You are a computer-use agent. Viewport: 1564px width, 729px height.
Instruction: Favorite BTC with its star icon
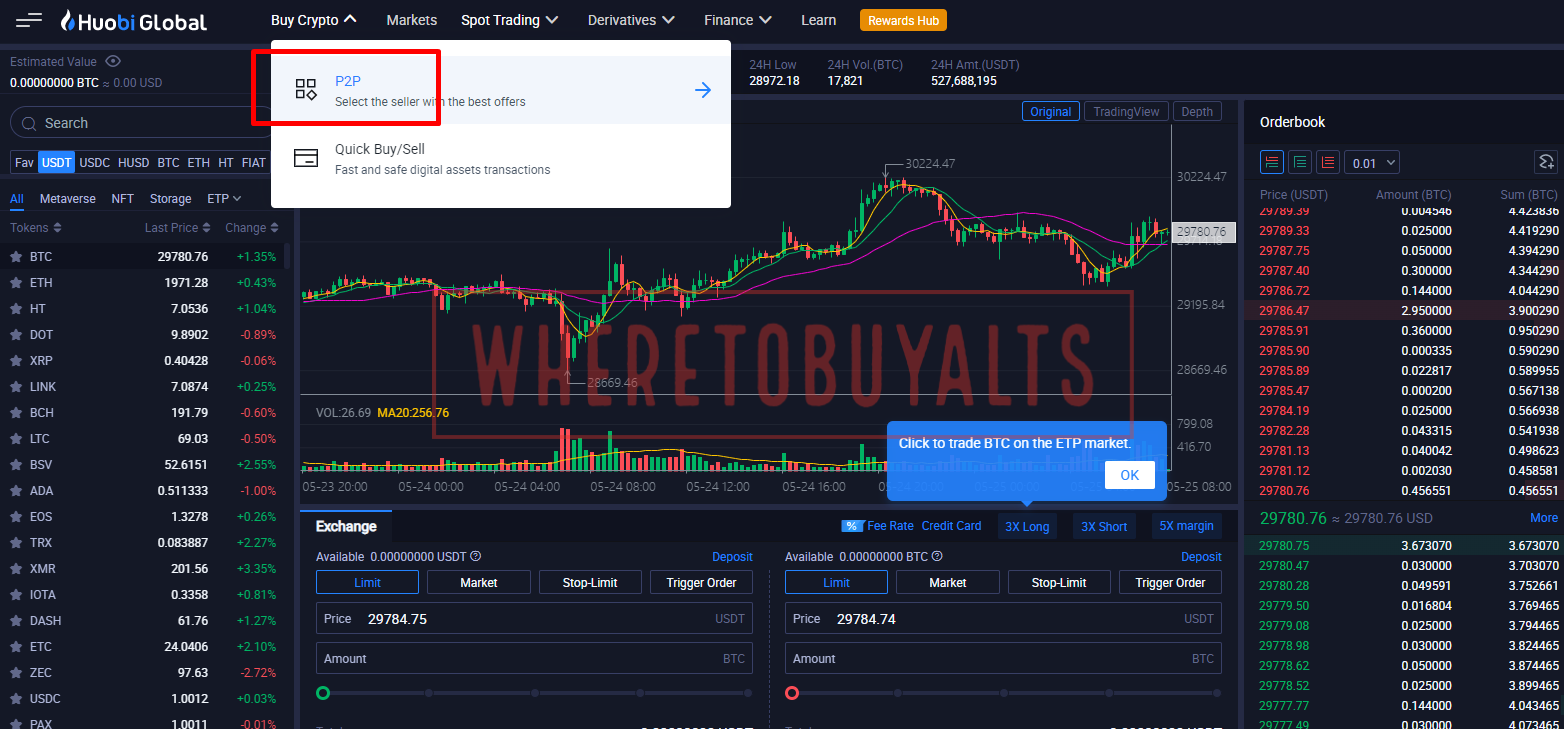[16, 257]
